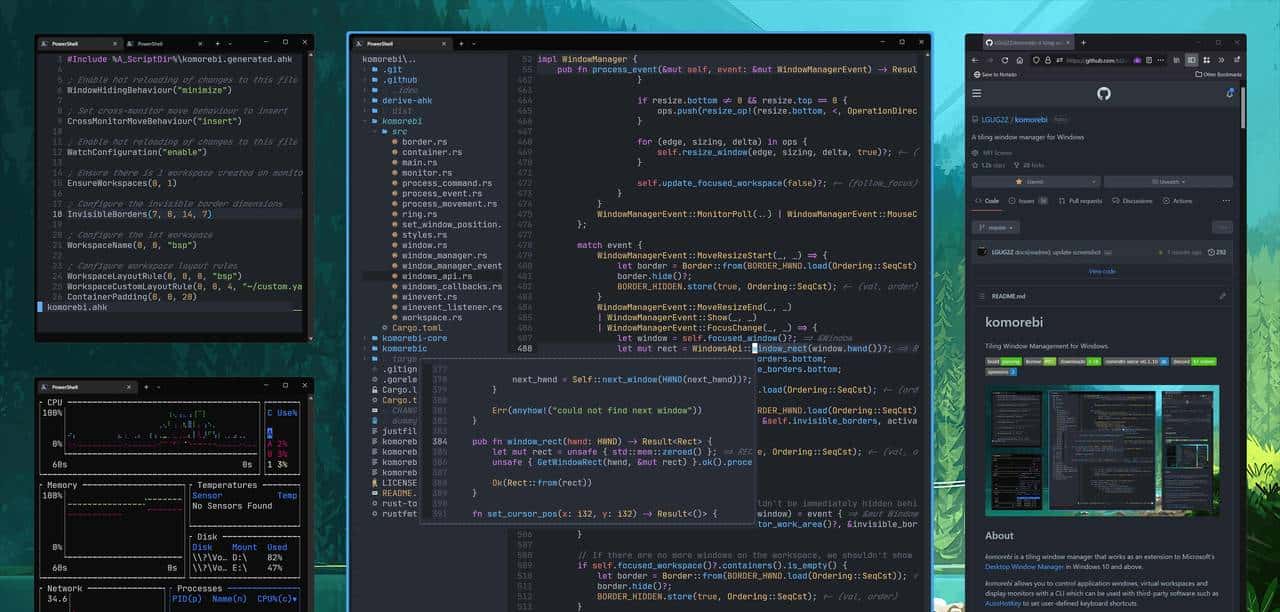The width and height of the screenshot is (1280, 612).
Task: Add new tab in middle PowerShell window
Action: 461,44
